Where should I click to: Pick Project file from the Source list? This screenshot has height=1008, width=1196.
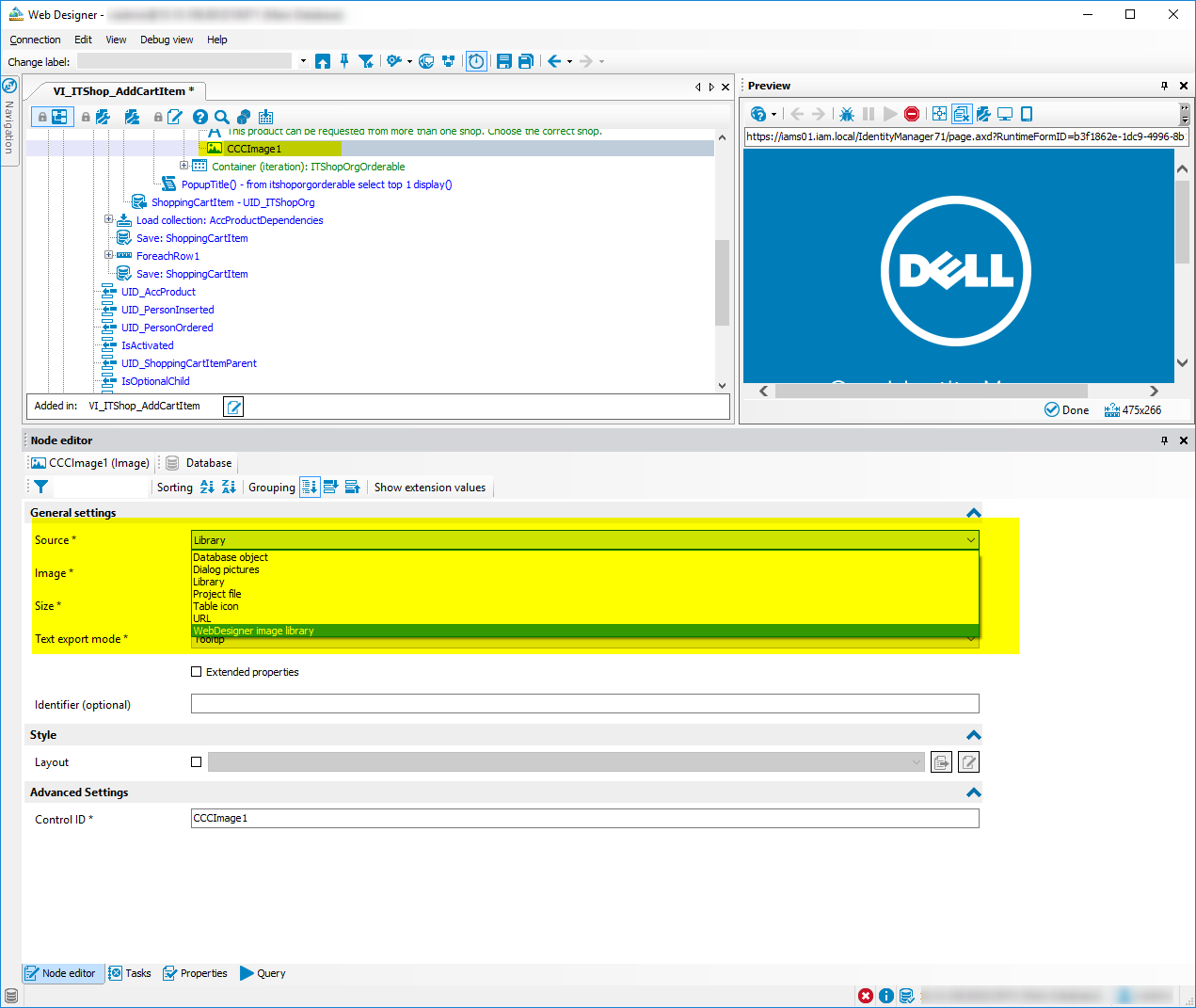click(x=584, y=594)
